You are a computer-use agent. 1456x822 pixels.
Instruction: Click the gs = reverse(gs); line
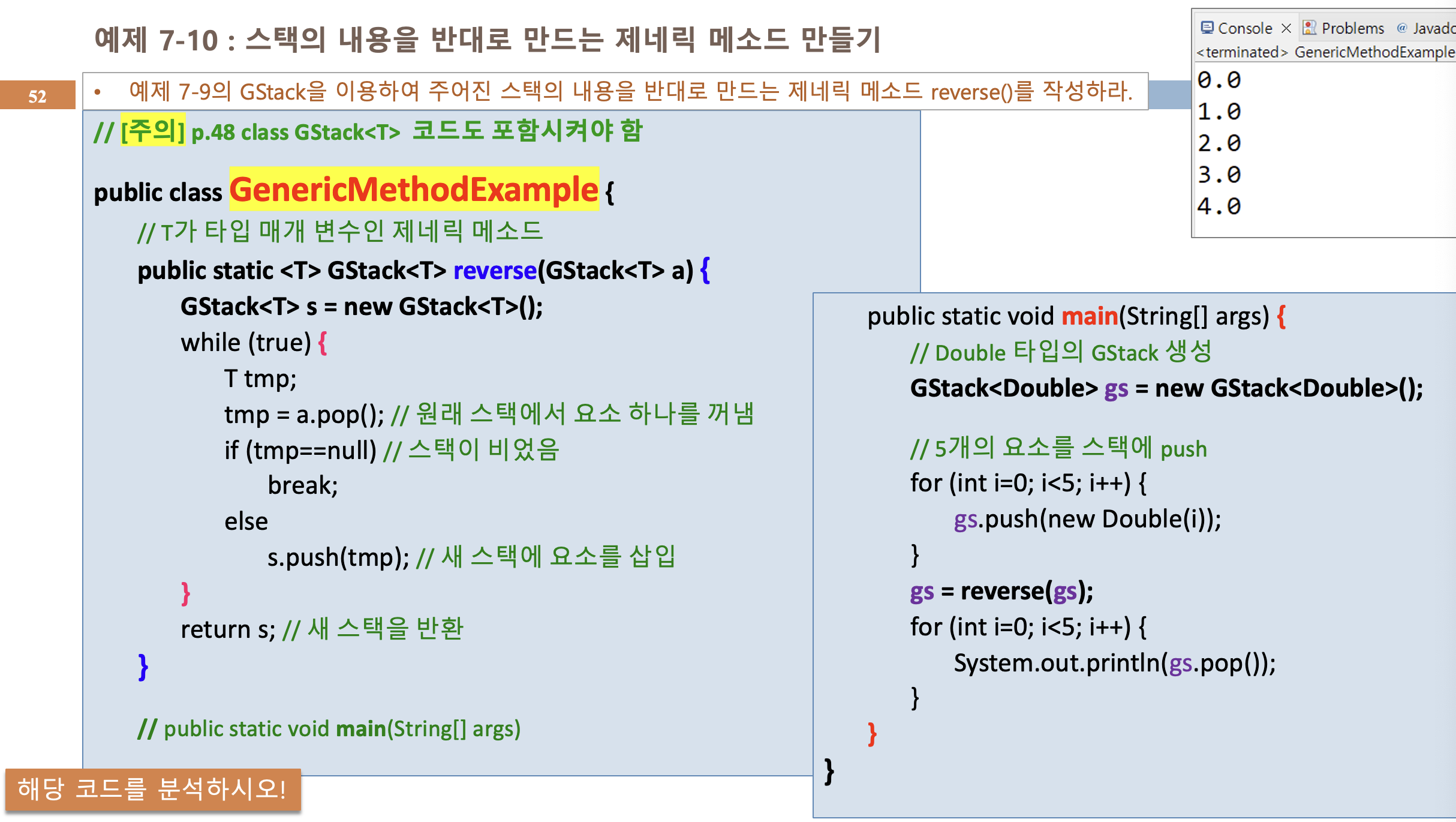1001,591
